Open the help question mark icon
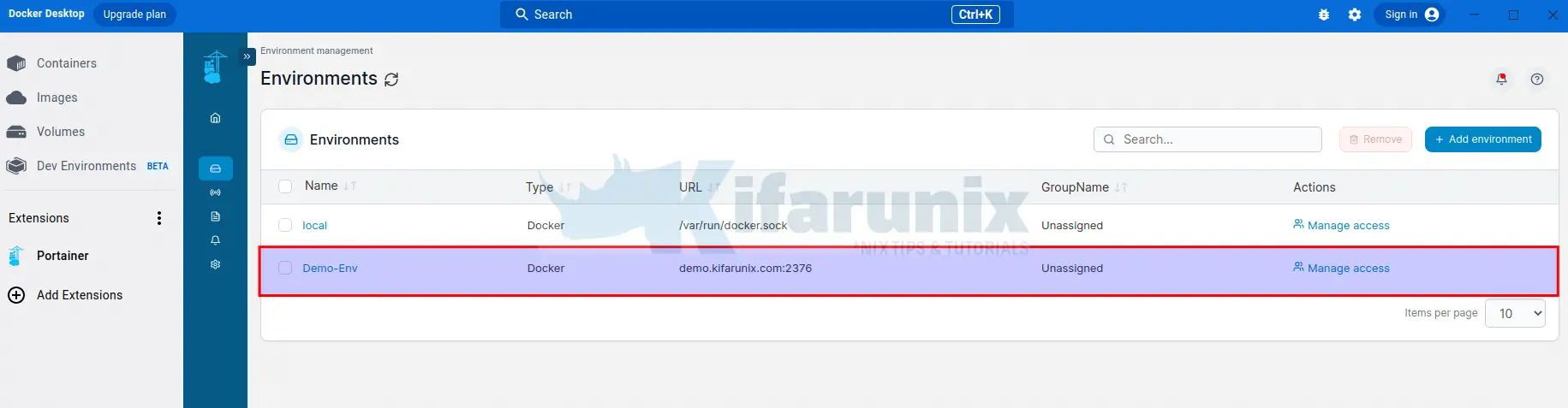 pos(1537,80)
